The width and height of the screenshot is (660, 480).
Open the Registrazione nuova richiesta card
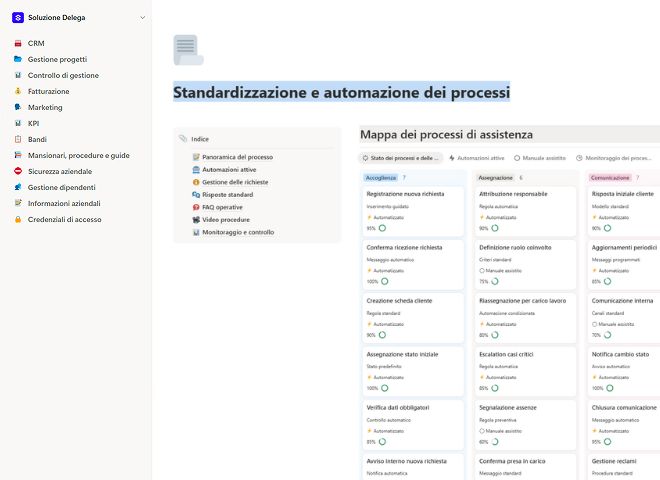tap(413, 211)
